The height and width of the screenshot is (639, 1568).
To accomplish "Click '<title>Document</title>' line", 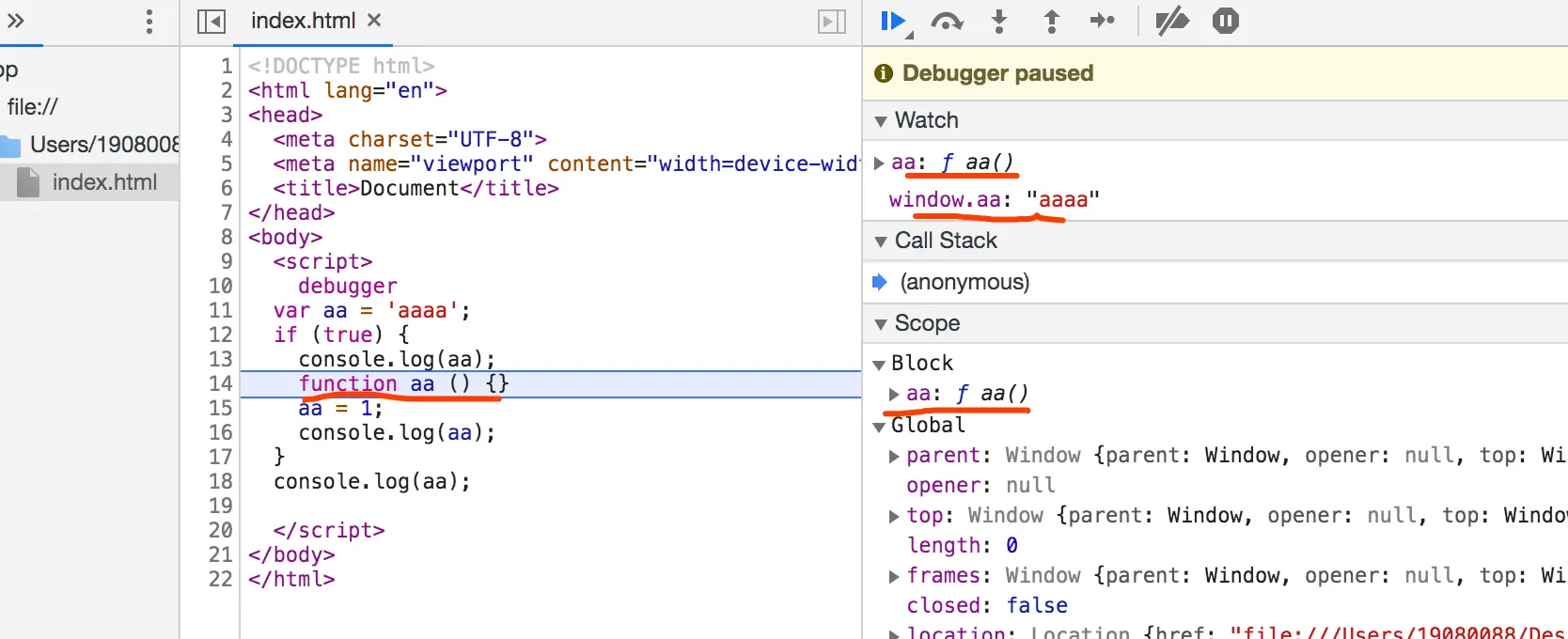I will point(416,188).
